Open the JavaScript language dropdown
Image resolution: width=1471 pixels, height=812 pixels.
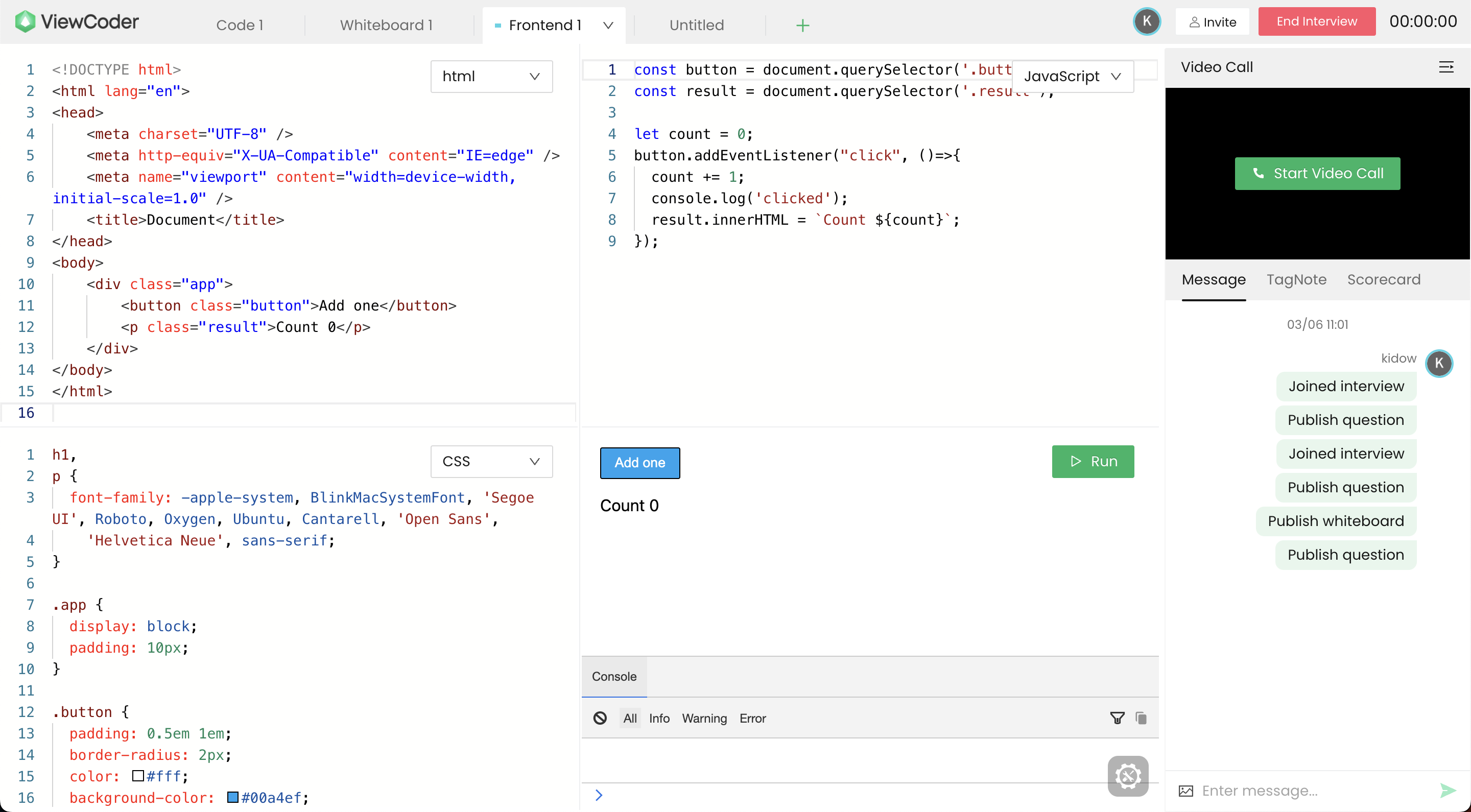coord(1073,77)
